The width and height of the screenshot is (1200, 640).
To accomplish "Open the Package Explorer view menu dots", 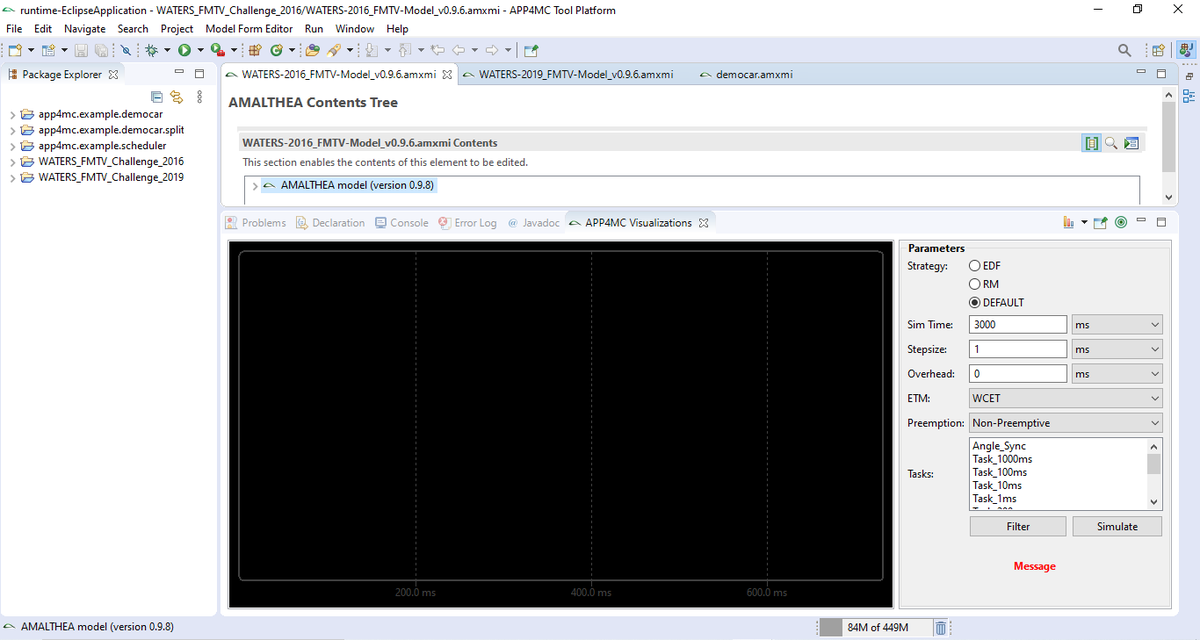I will click(x=200, y=97).
